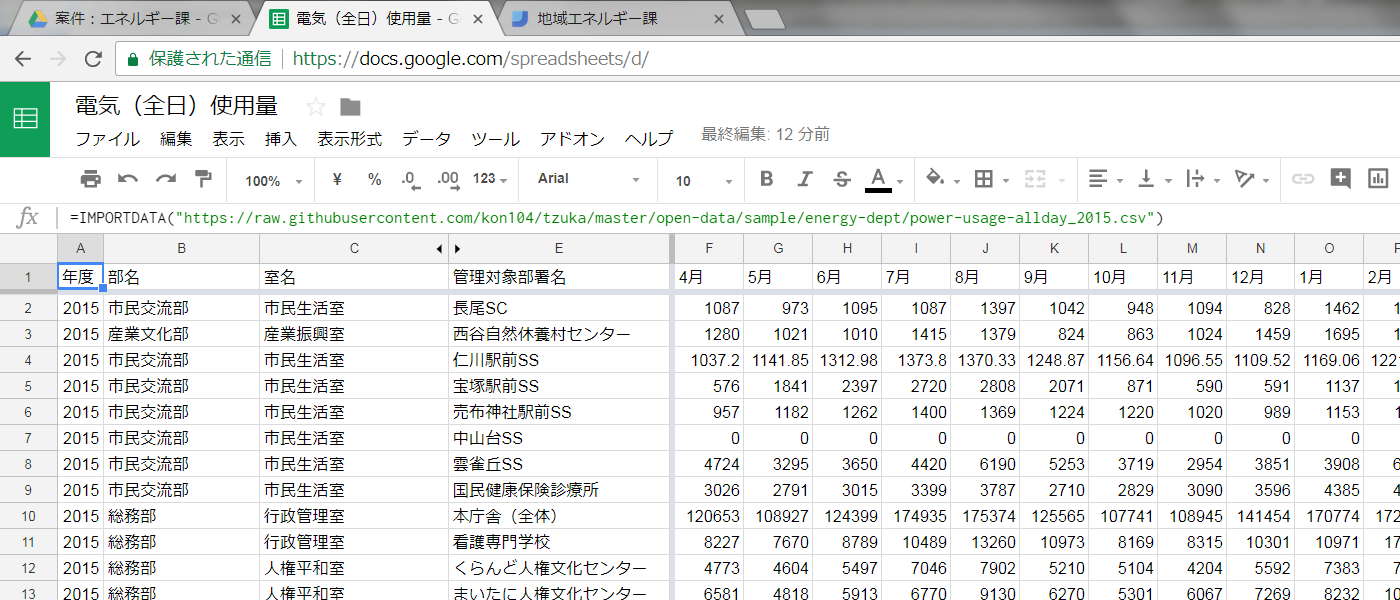
Task: Click the 最終編集: 12 分前 link
Action: 765,134
